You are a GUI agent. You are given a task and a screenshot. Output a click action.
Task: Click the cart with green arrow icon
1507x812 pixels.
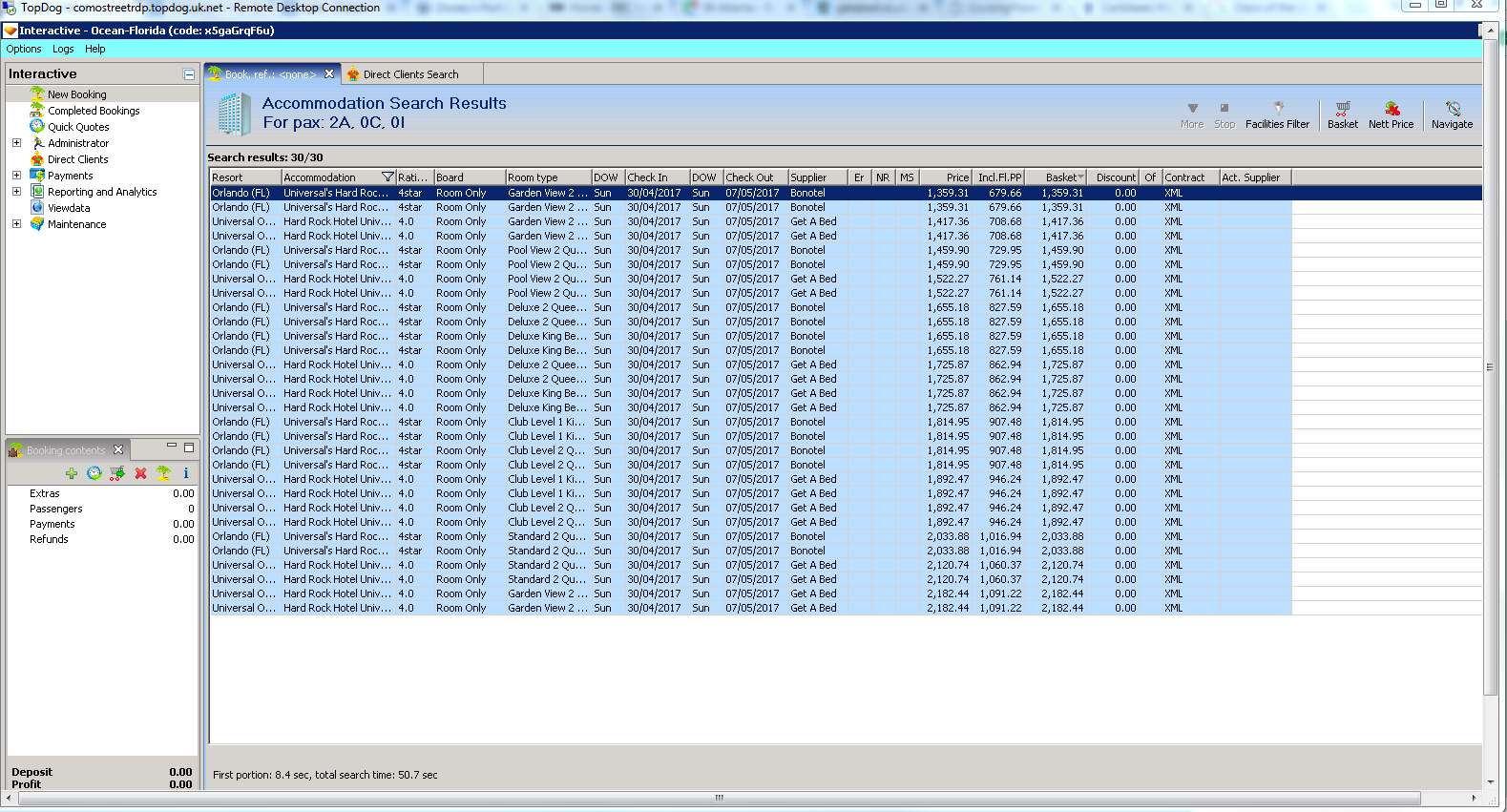click(x=117, y=473)
